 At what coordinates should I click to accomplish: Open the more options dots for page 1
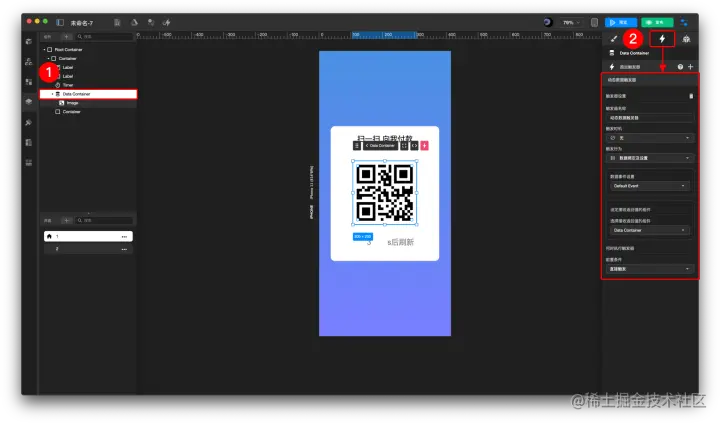point(124,237)
